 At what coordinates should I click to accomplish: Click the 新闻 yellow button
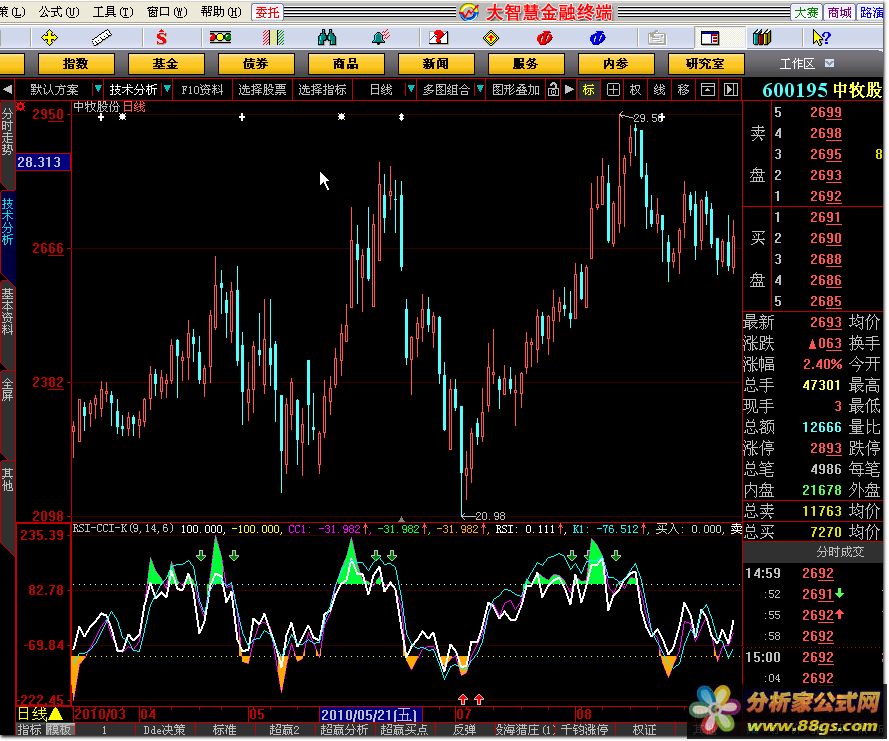(436, 63)
